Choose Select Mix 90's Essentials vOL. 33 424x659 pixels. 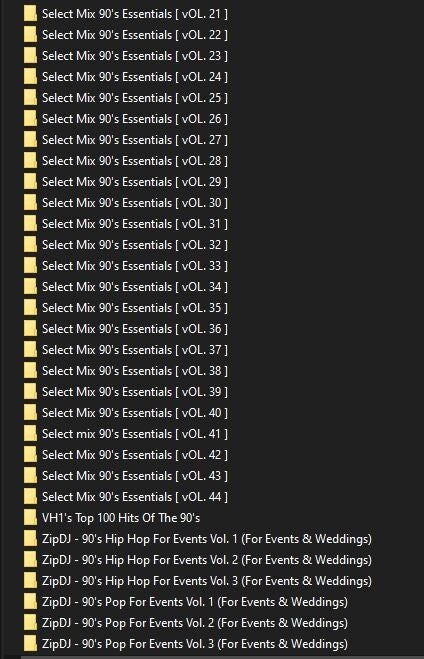coord(134,266)
